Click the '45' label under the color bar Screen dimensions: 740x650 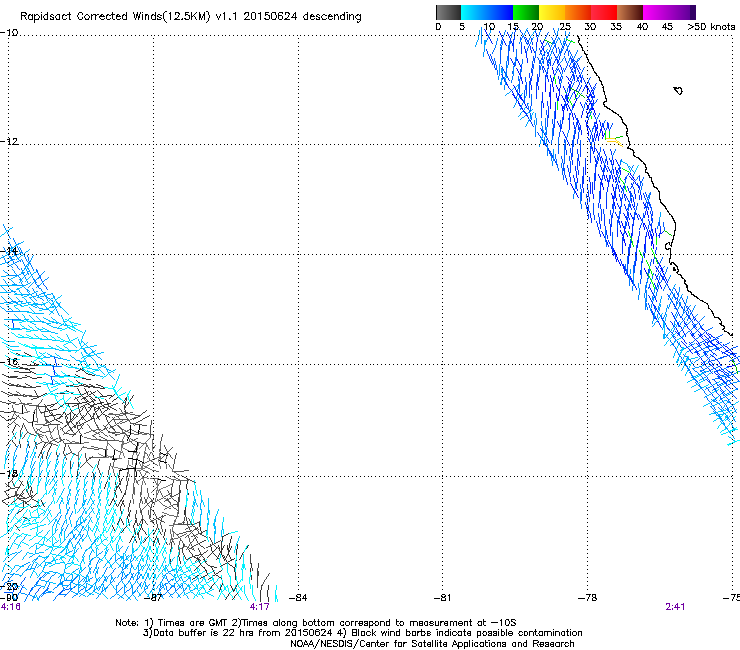(x=667, y=27)
